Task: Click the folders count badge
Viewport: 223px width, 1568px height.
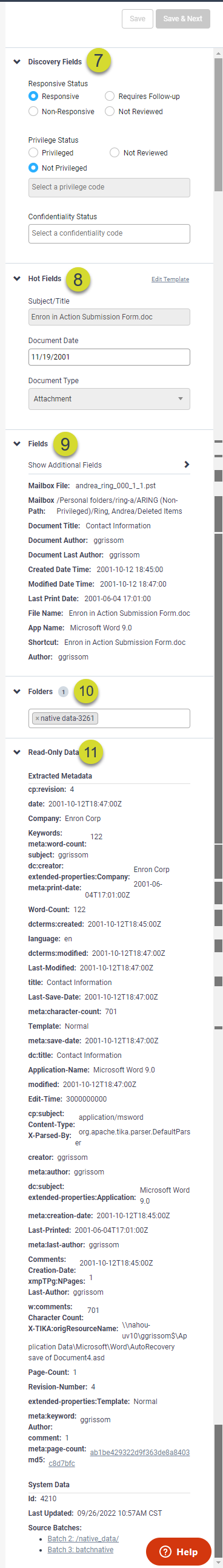Action: (63, 692)
